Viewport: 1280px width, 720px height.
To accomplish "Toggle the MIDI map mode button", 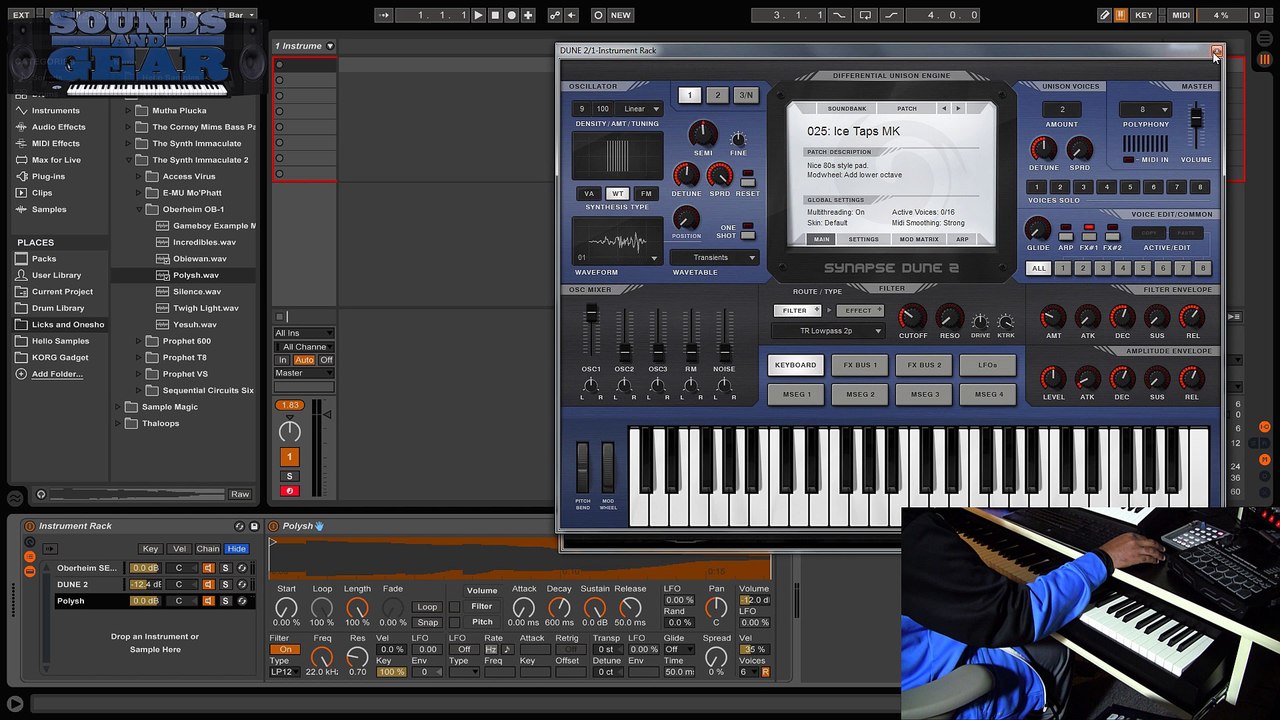I will pos(1181,15).
